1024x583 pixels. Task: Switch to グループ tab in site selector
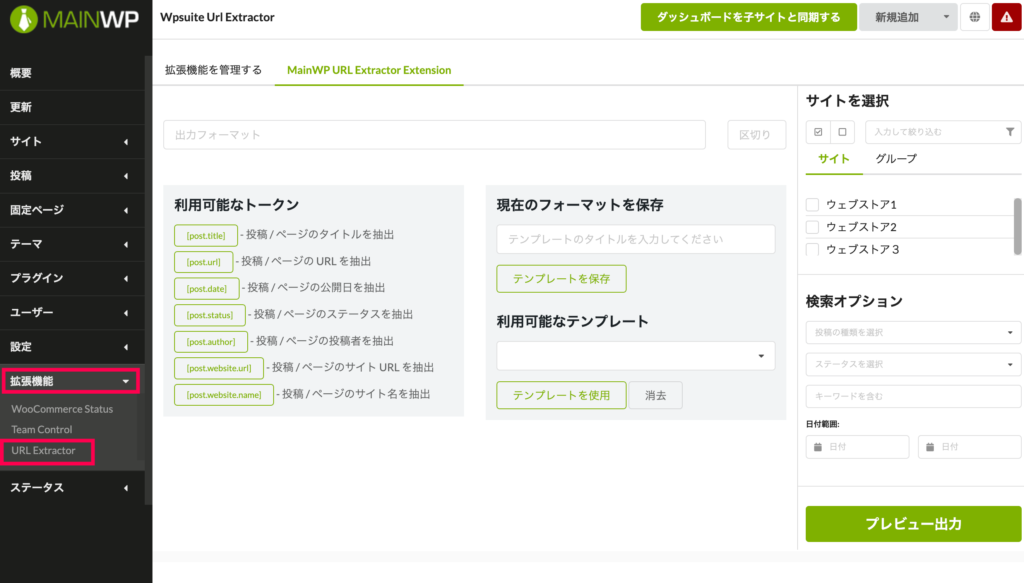coord(896,159)
